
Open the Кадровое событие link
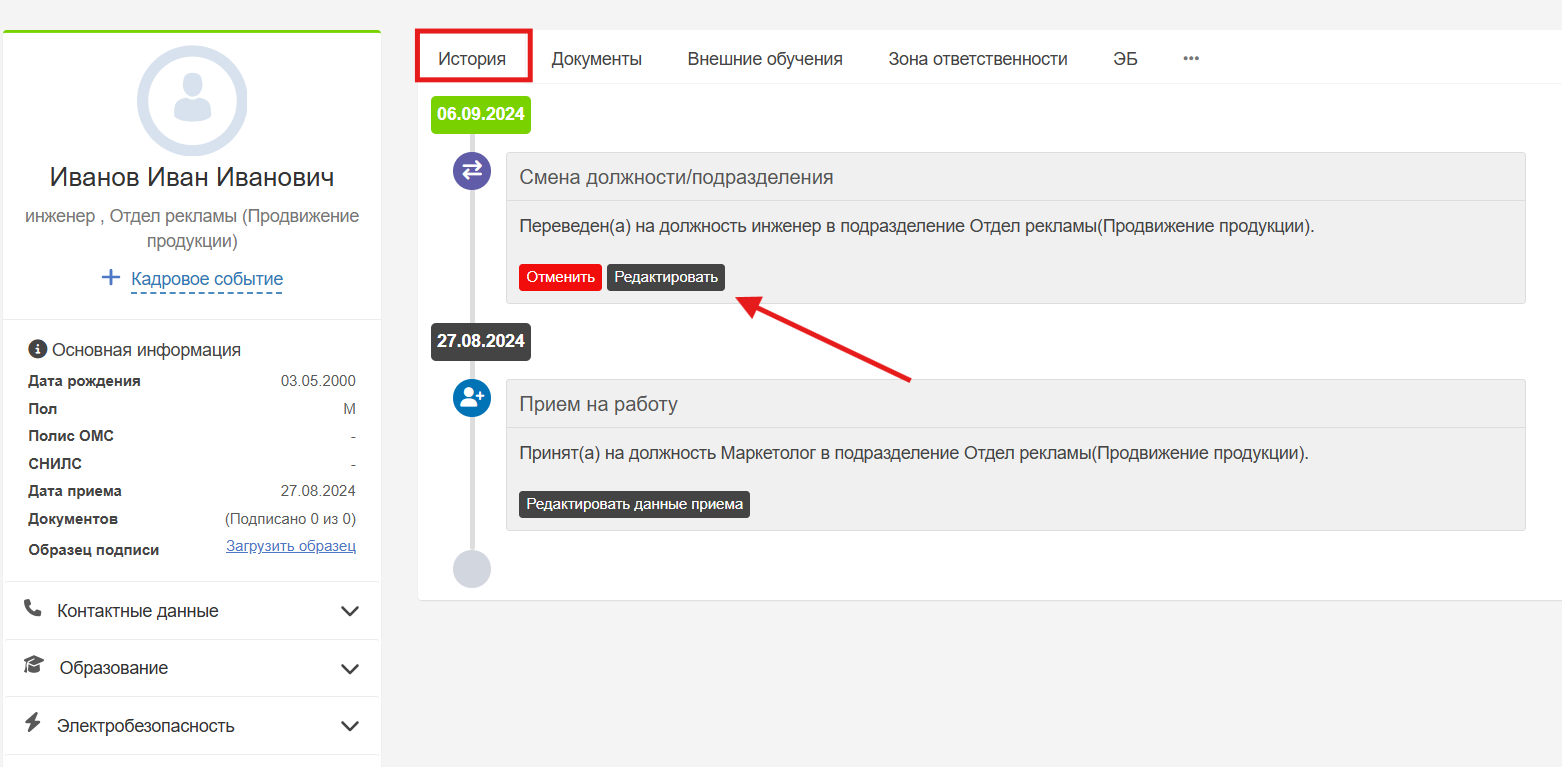(207, 279)
